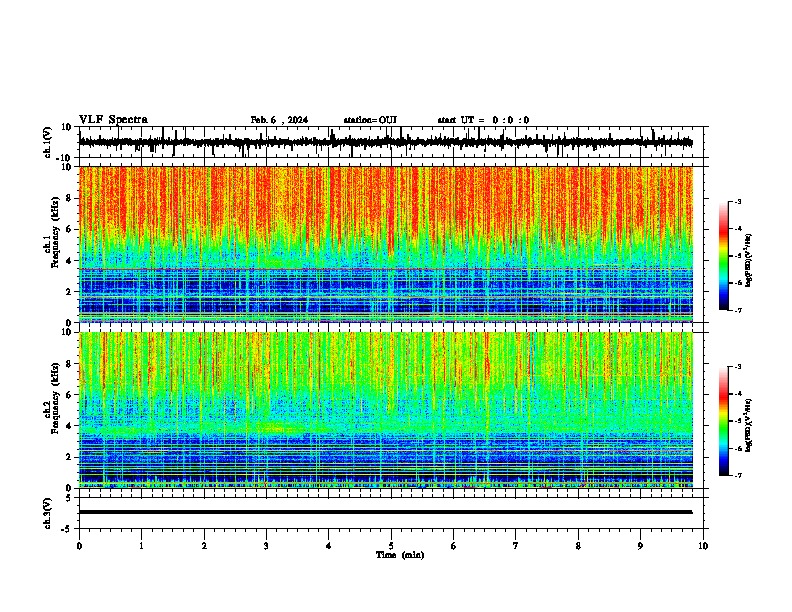Screen dimensions: 792x612
Task: Click the ch.2 PSD color bar
Action: click(724, 421)
